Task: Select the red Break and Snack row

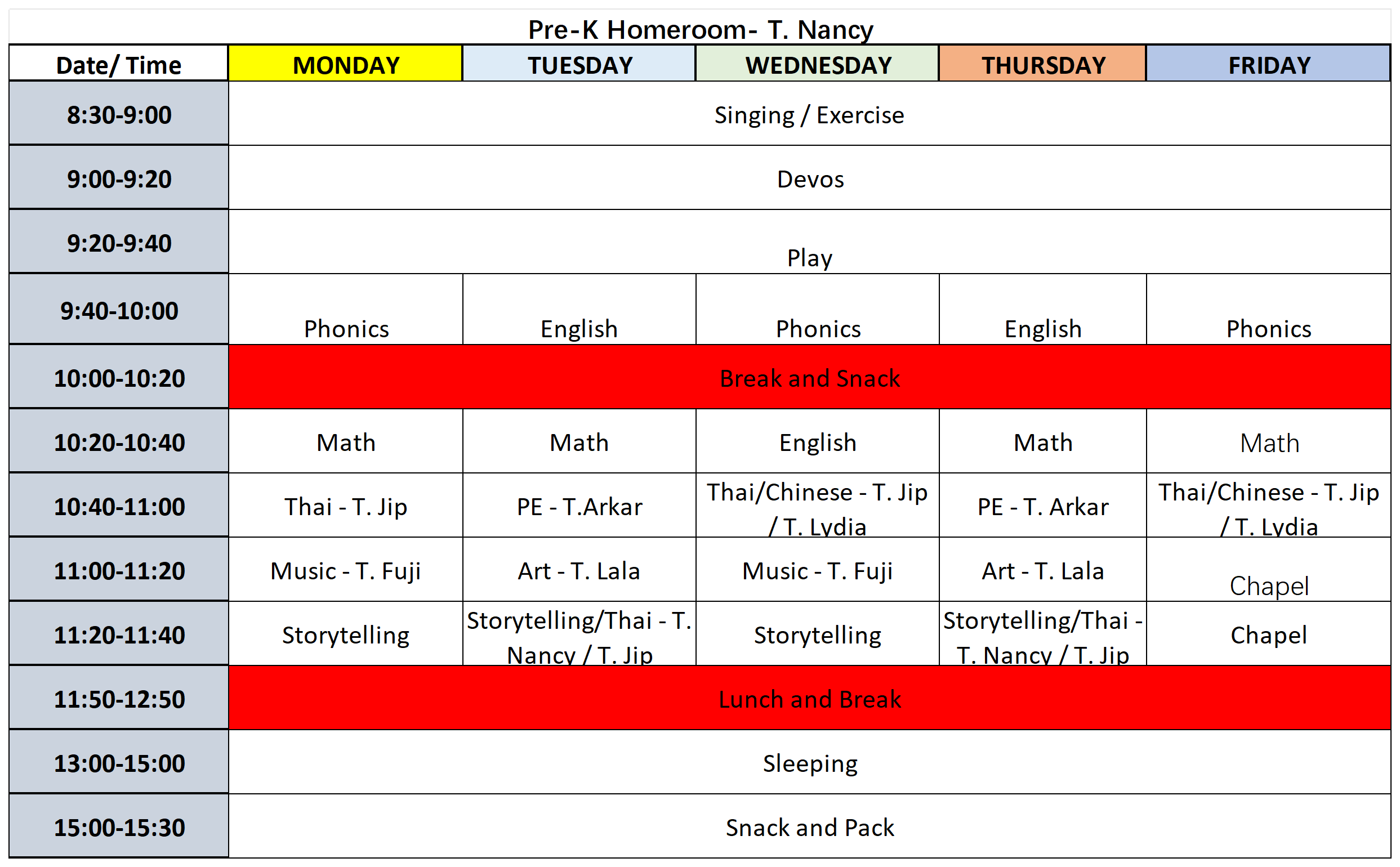Action: click(809, 378)
